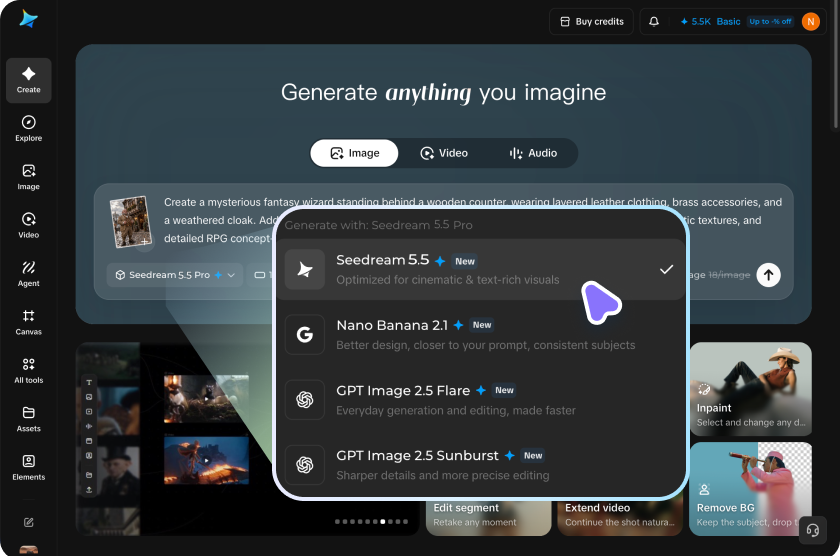Screen dimensions: 840x560
Task: Show All tools from sidebar
Action: (x=28, y=371)
